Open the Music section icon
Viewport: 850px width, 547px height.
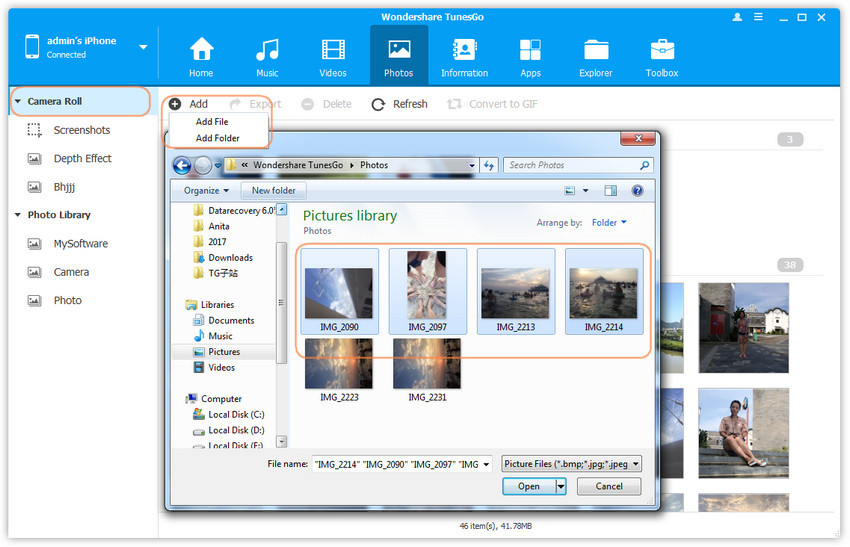[x=267, y=50]
